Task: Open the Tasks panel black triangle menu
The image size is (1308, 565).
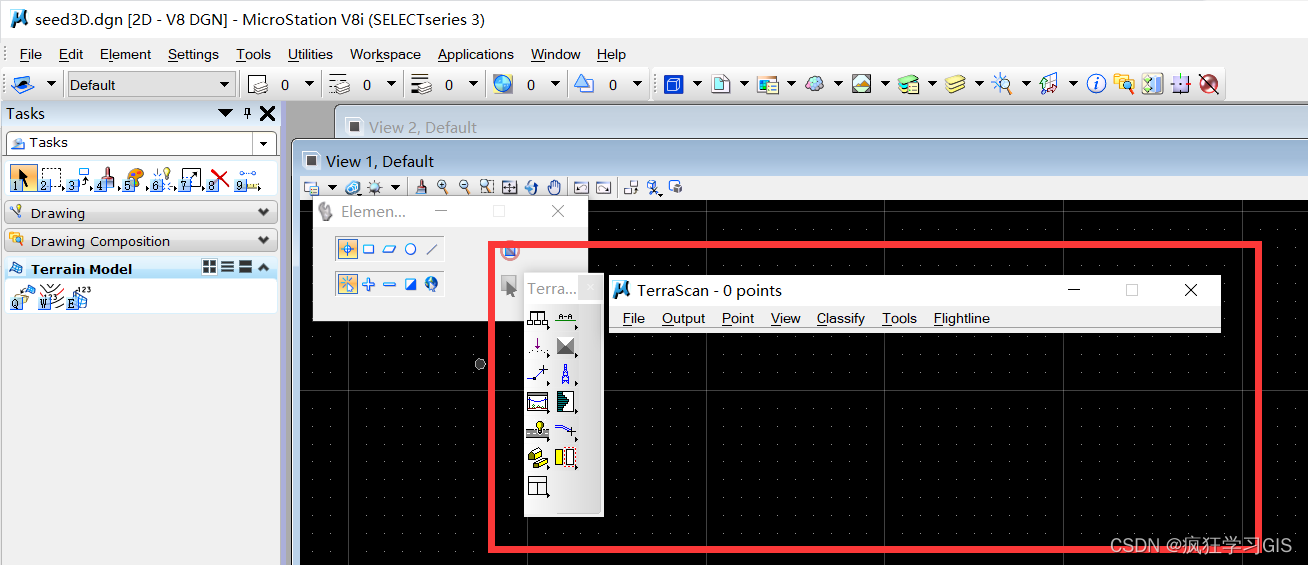Action: [x=226, y=113]
